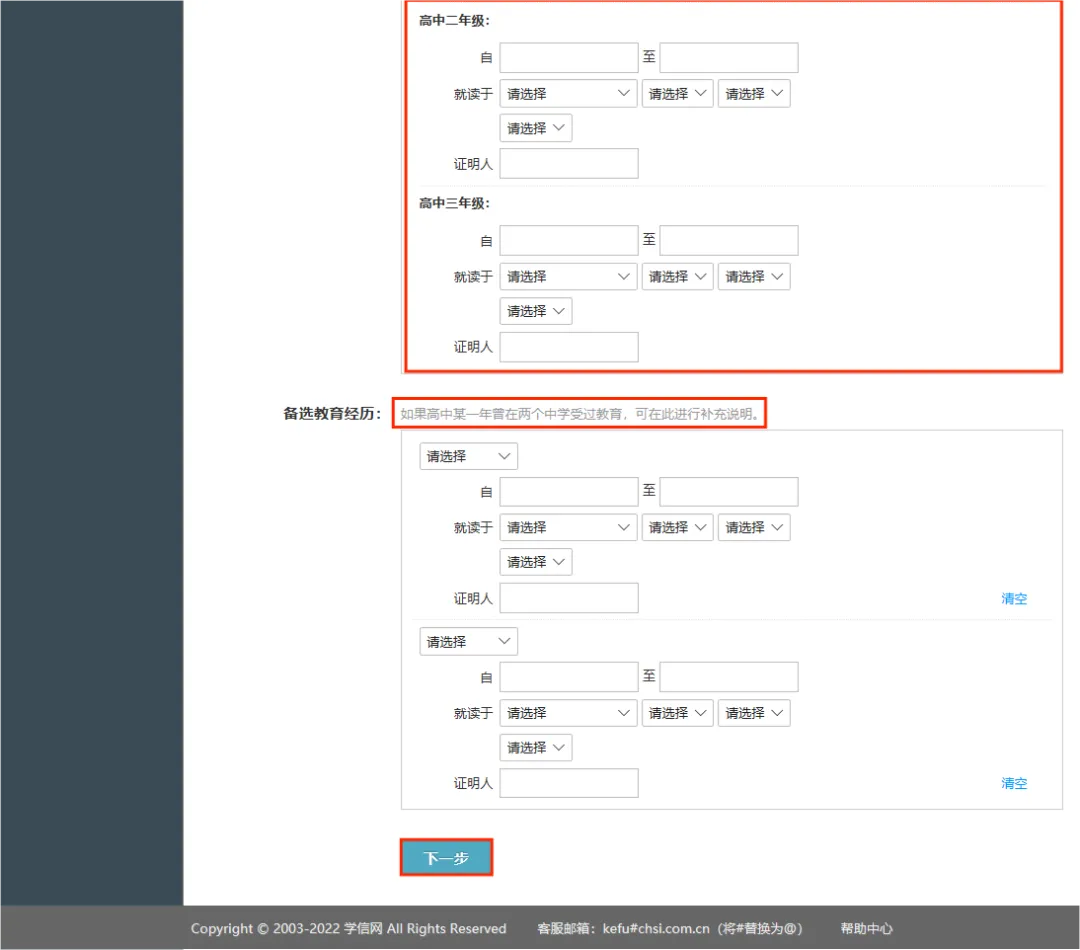Open the dropdown below 就读于 in 高中三年级
This screenshot has width=1080, height=950.
(x=536, y=311)
